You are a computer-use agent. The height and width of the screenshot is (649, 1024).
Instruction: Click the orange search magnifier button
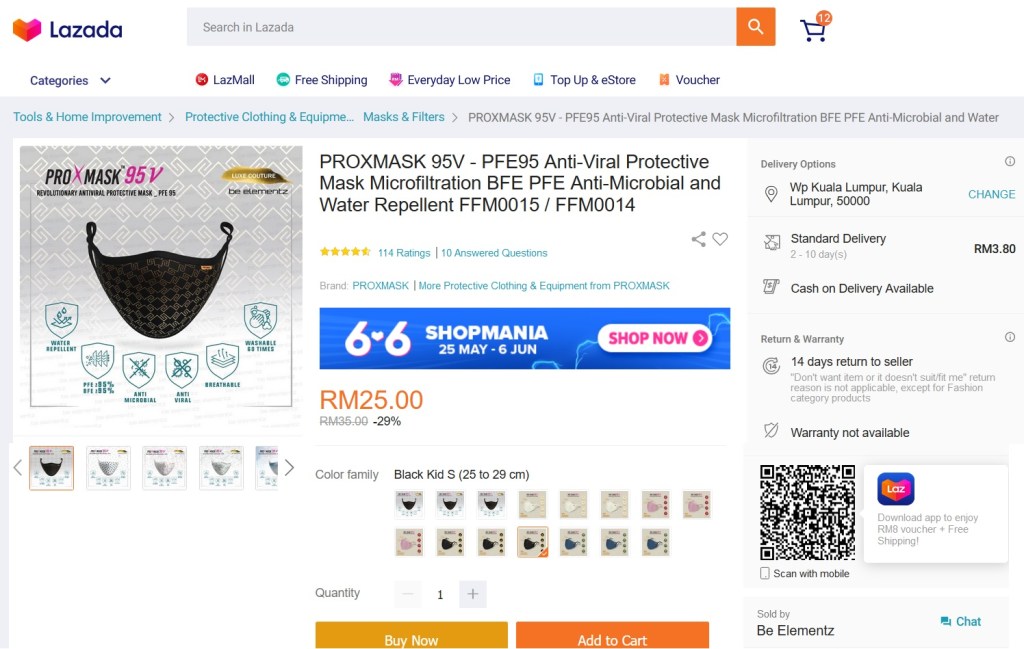pos(756,27)
